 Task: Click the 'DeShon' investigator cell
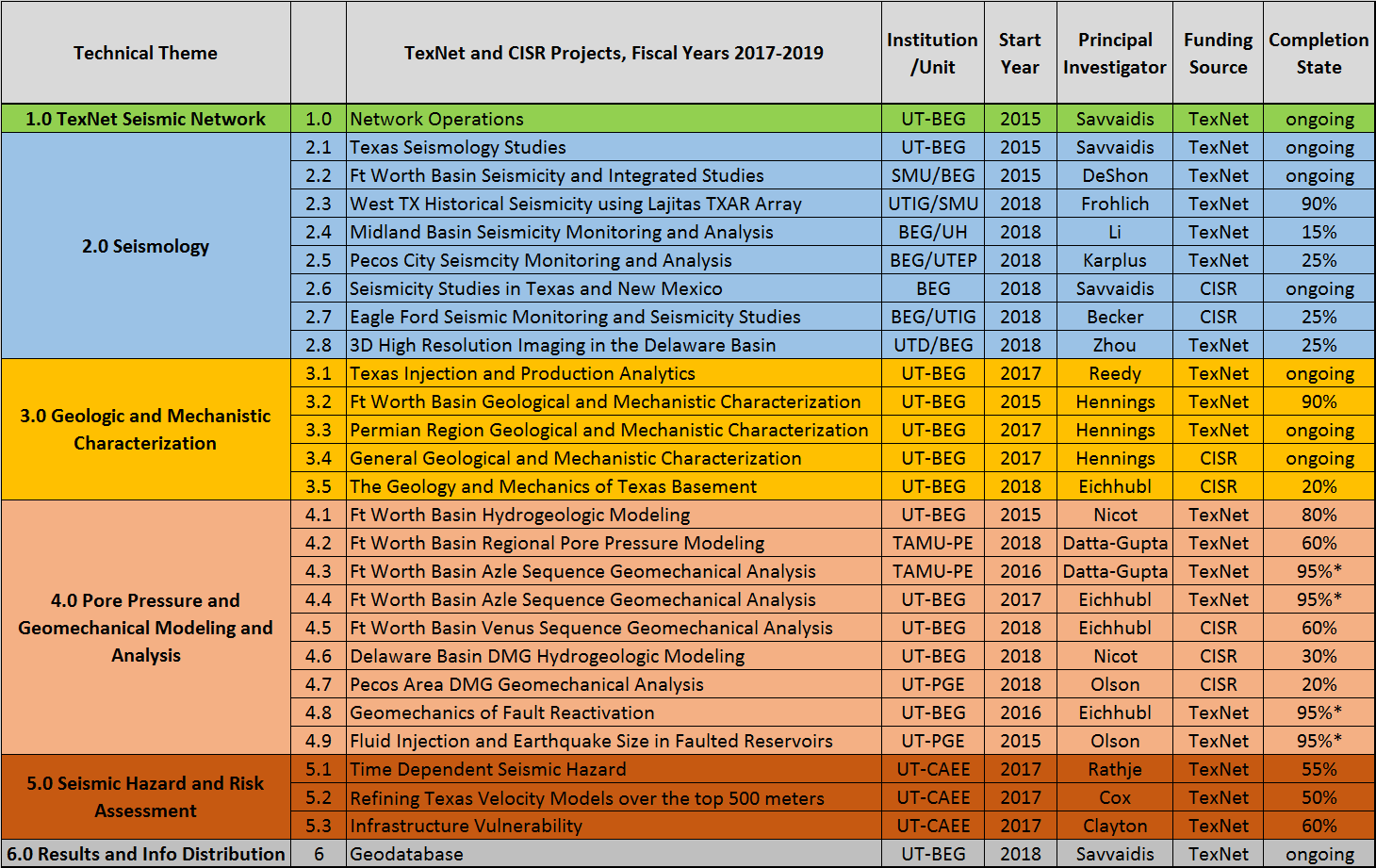click(1115, 175)
